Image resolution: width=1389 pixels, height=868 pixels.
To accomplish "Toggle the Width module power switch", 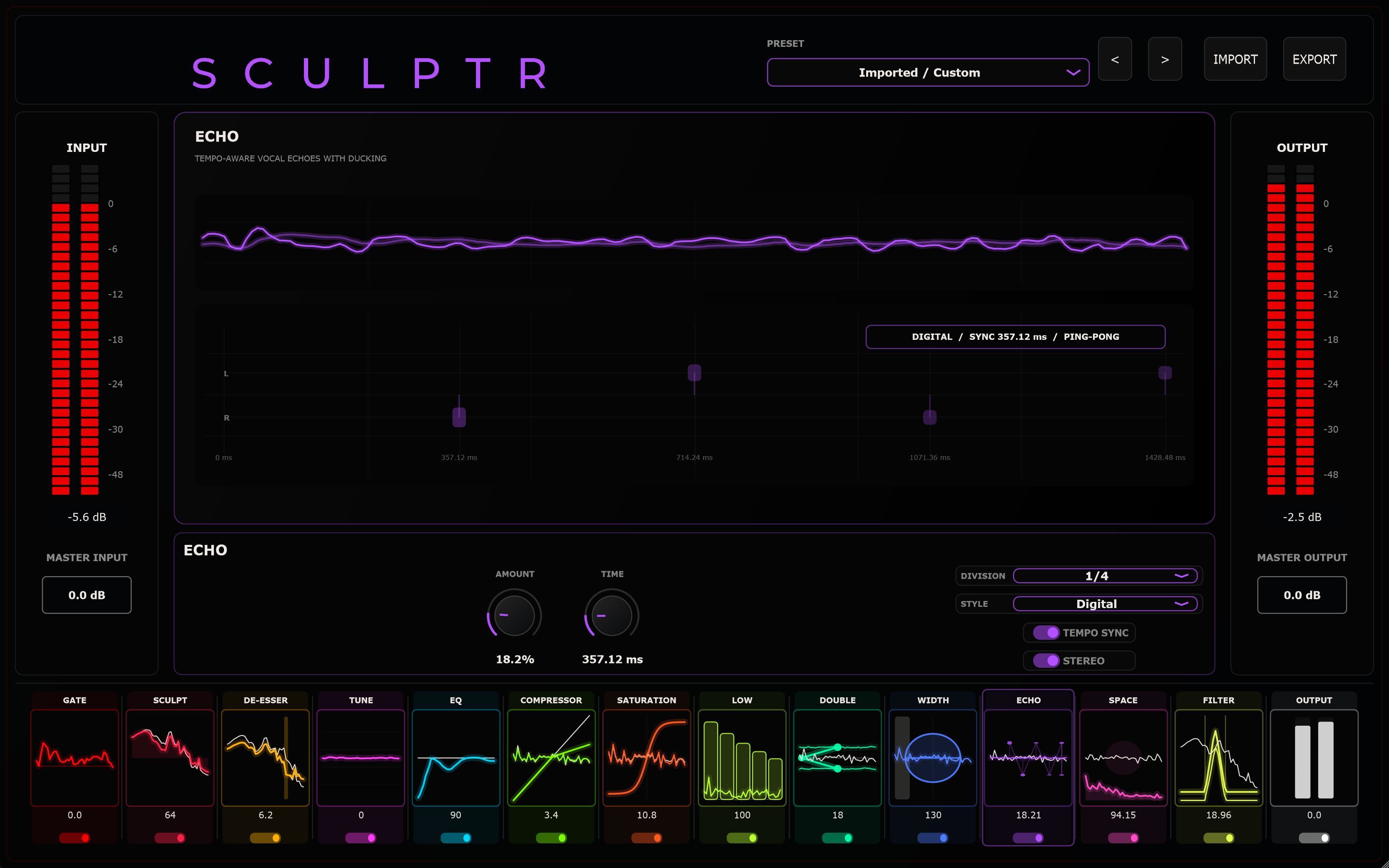I will point(933,838).
